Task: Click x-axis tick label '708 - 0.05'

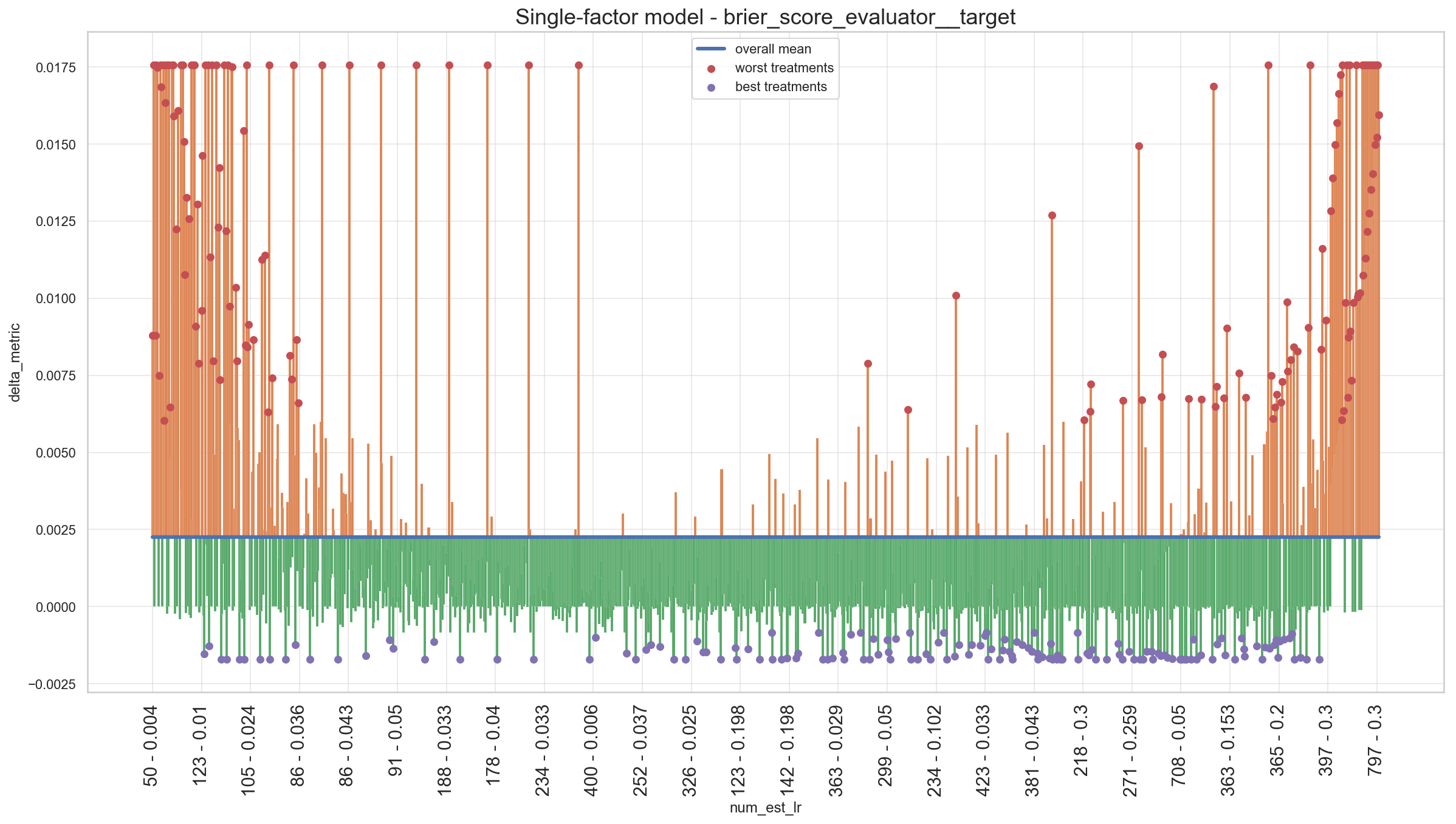Action: pos(1179,746)
